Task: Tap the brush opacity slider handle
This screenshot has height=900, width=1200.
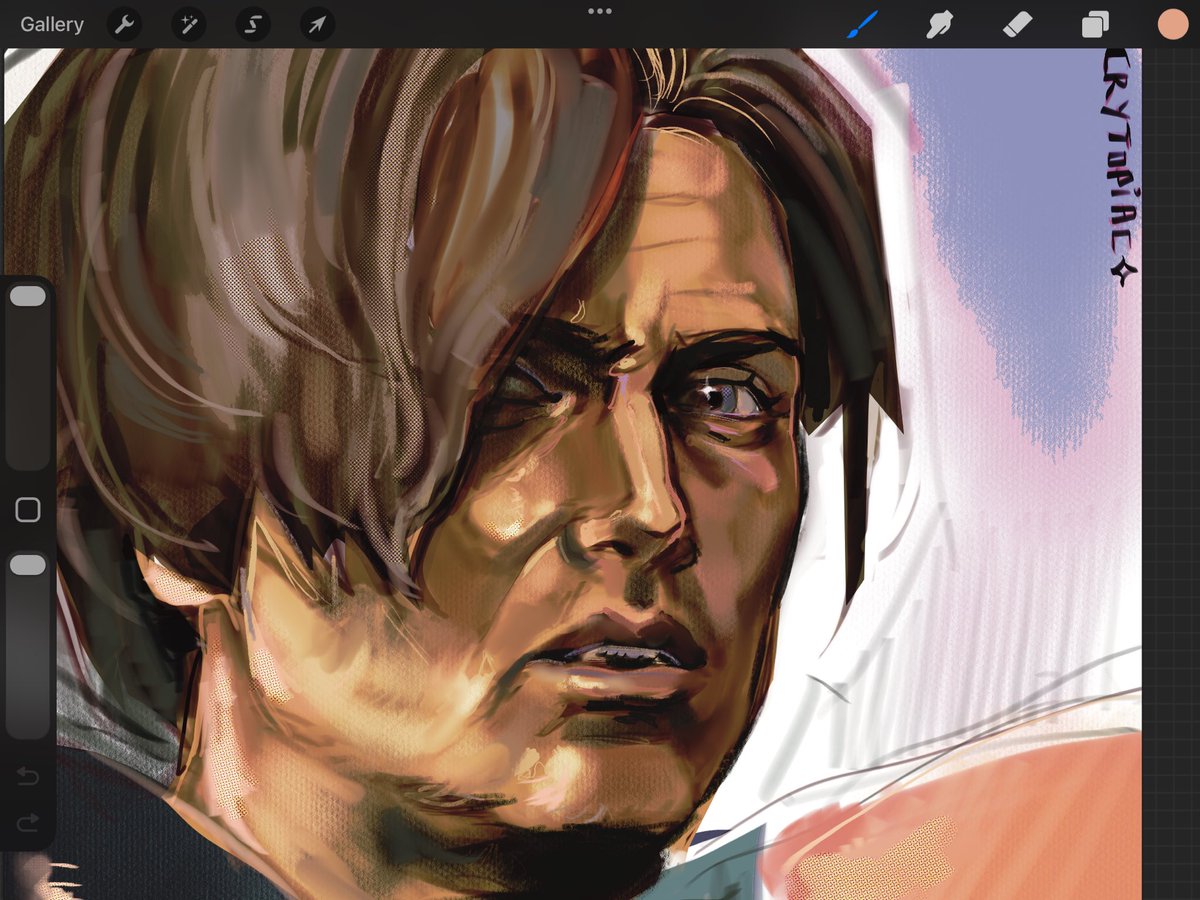Action: [28, 566]
